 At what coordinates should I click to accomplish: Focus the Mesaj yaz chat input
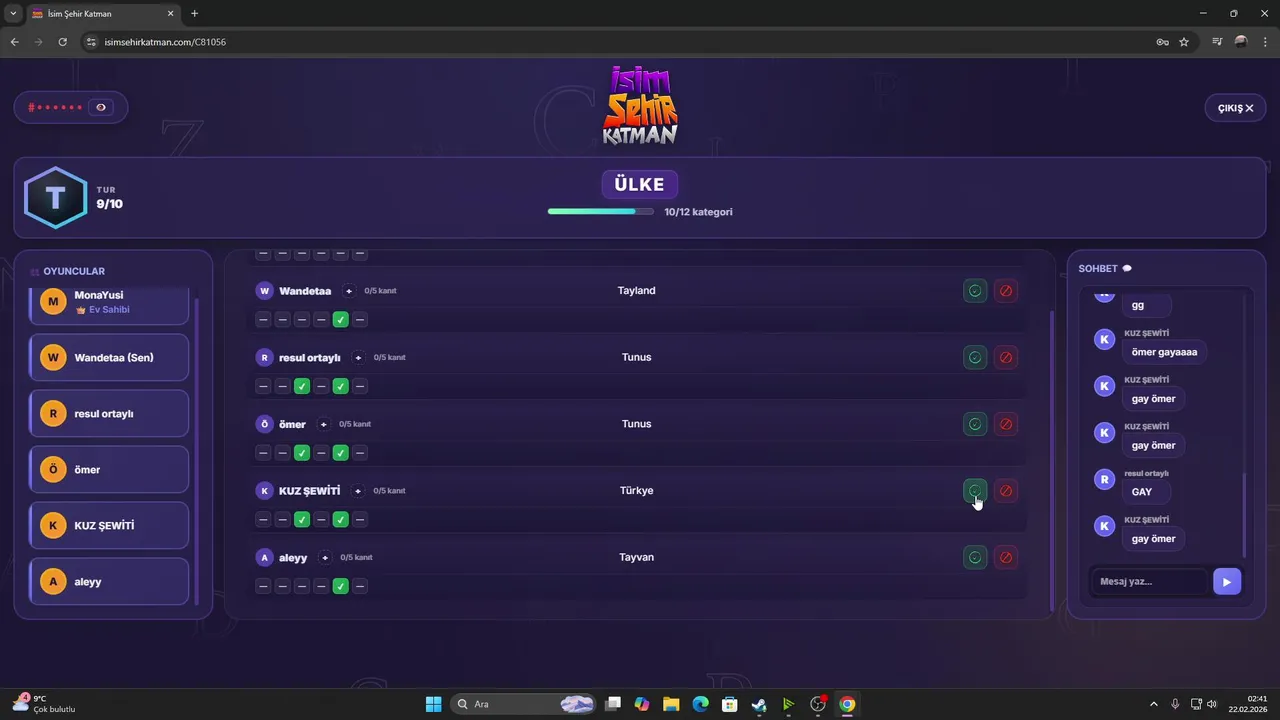click(x=1149, y=582)
